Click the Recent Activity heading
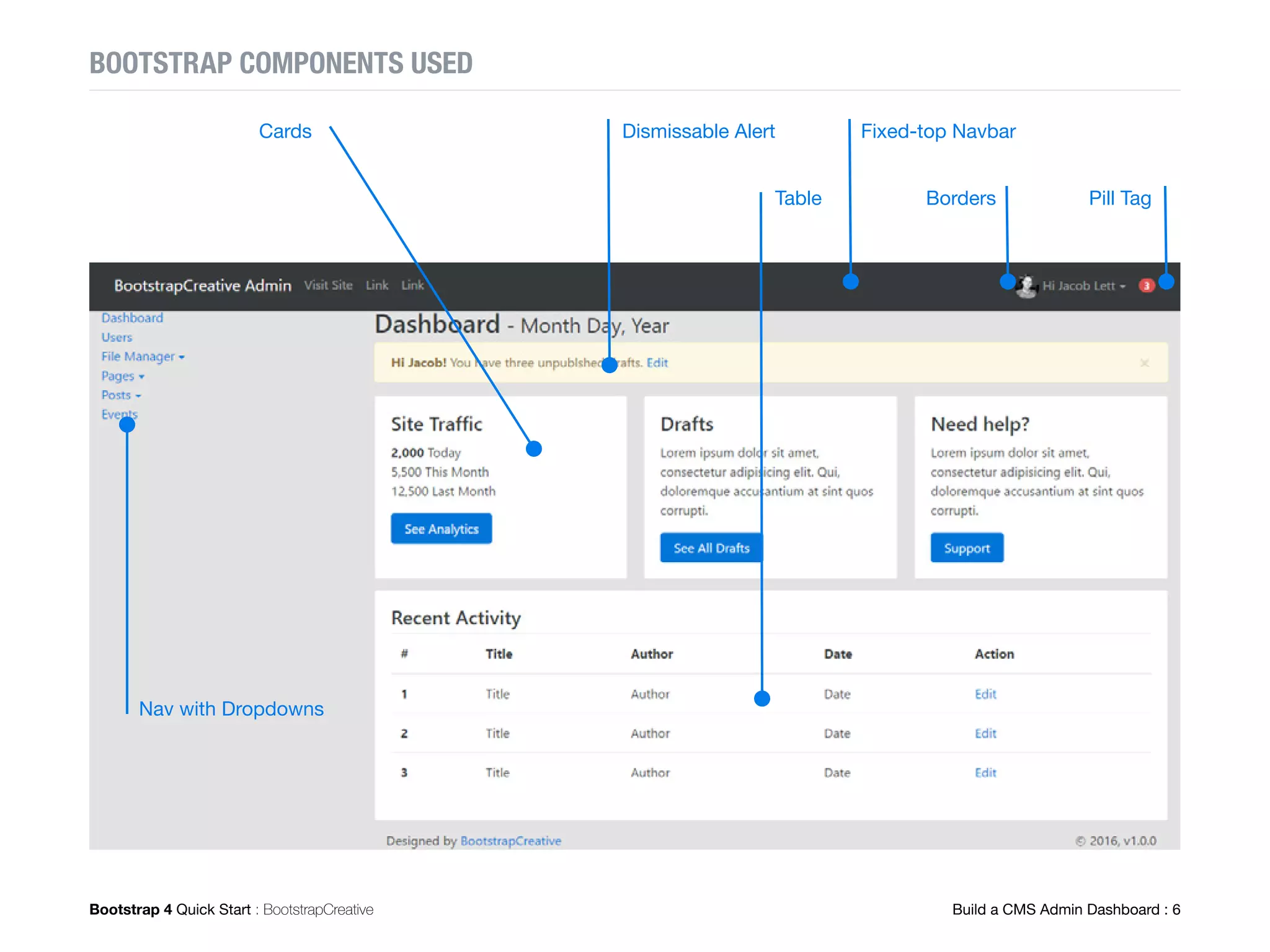1270x952 pixels. 456,618
